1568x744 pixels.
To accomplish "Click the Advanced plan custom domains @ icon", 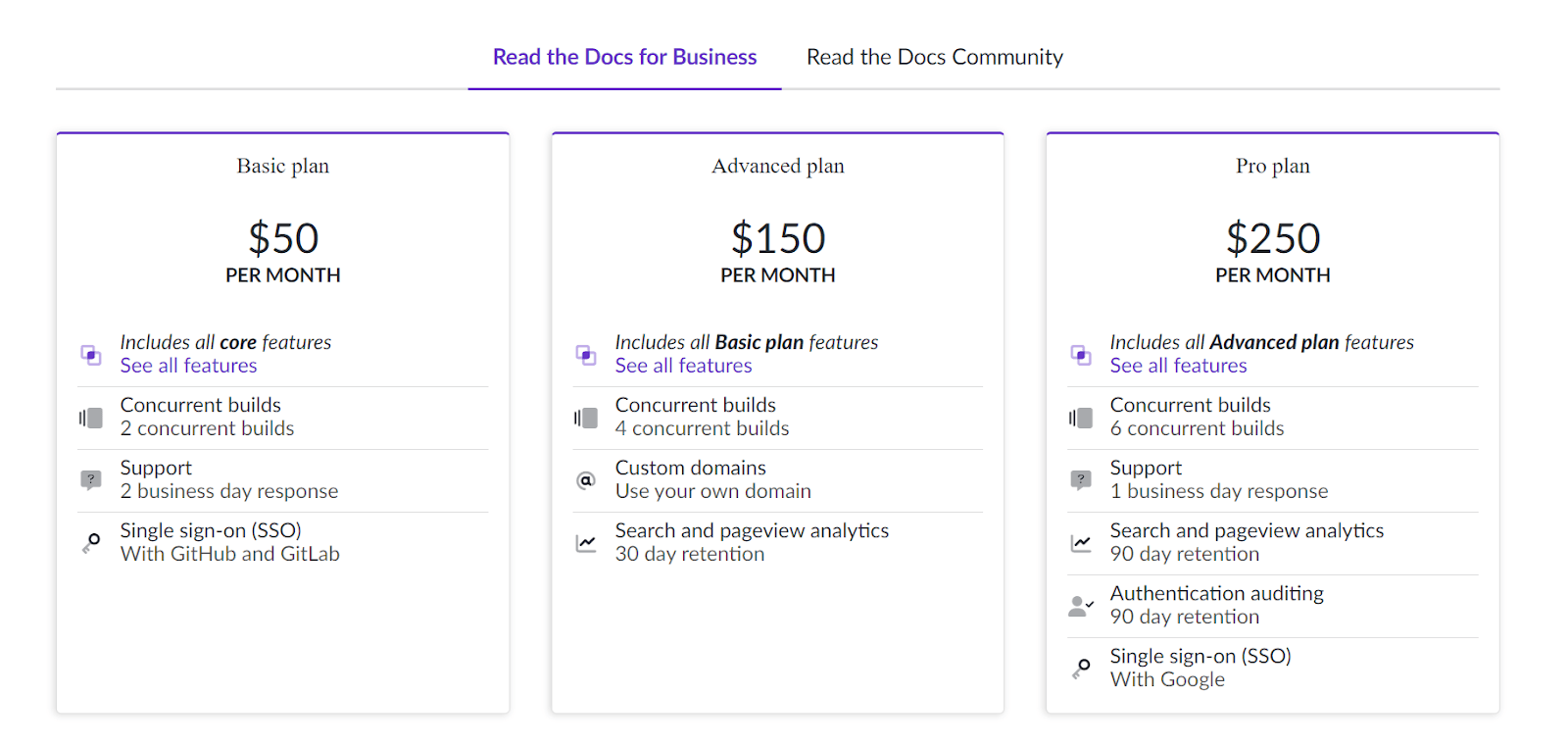I will pyautogui.click(x=586, y=480).
